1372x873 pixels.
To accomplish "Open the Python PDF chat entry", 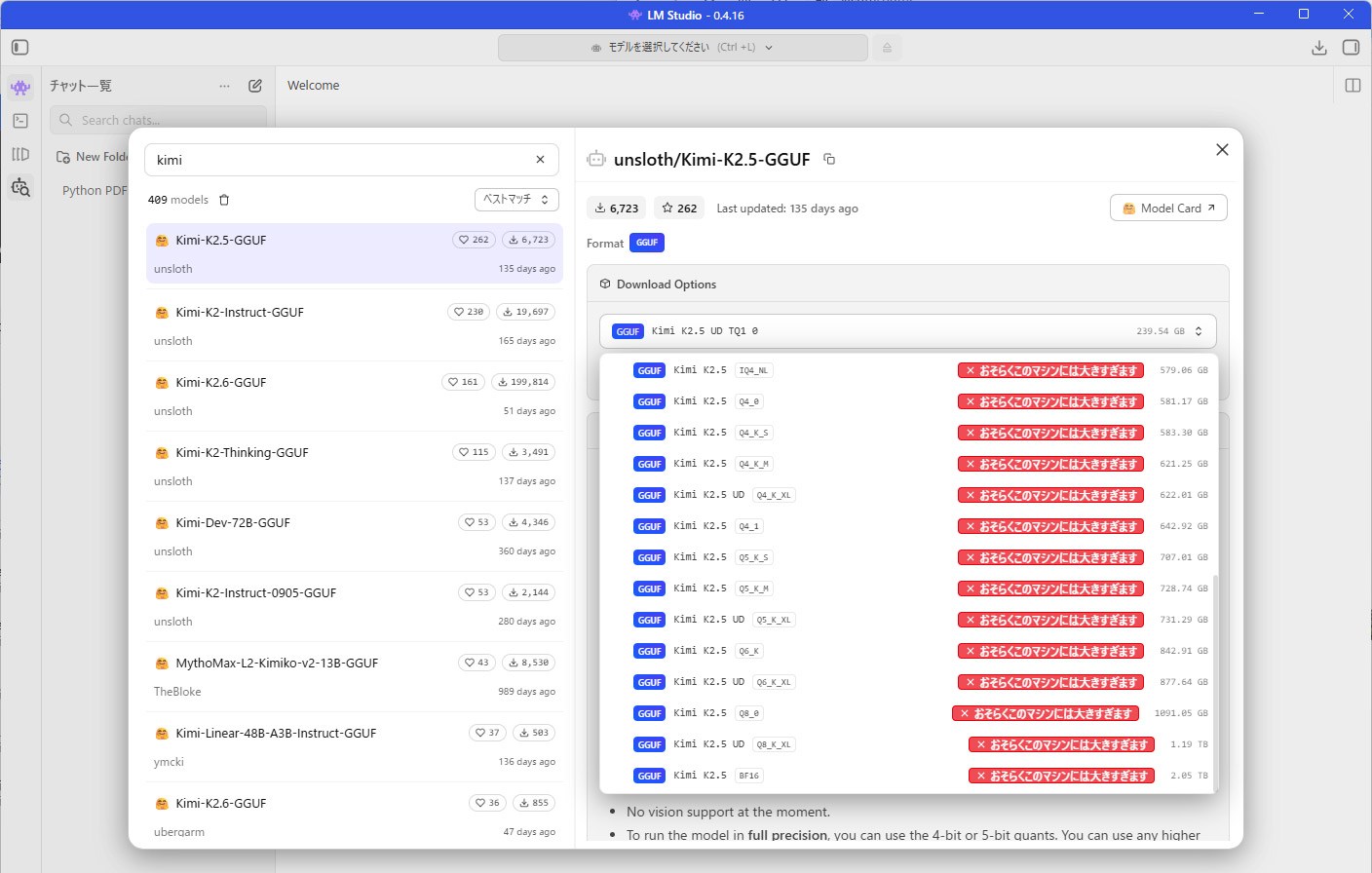I will point(95,190).
